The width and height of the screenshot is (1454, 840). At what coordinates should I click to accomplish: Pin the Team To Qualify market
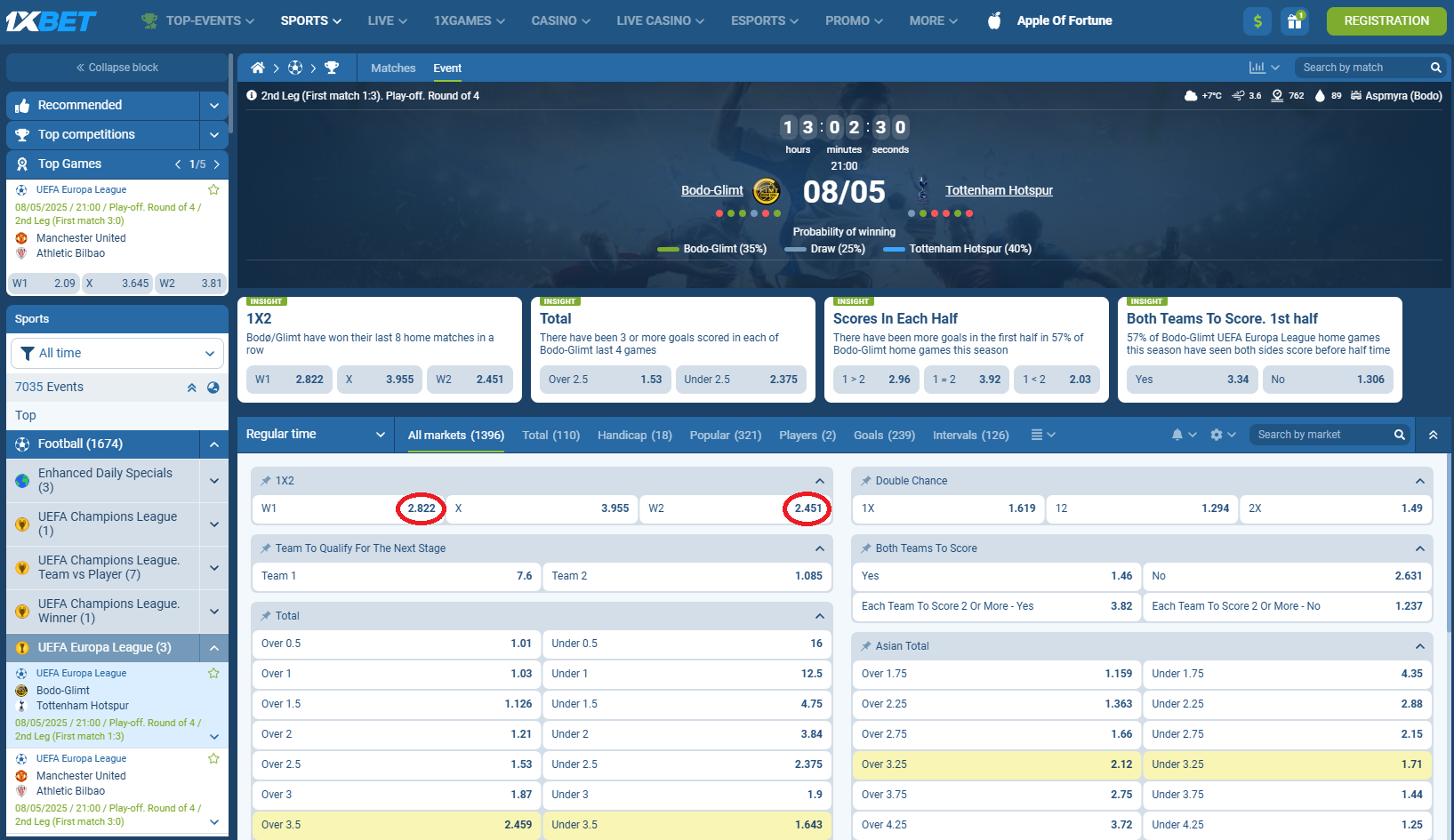click(265, 548)
